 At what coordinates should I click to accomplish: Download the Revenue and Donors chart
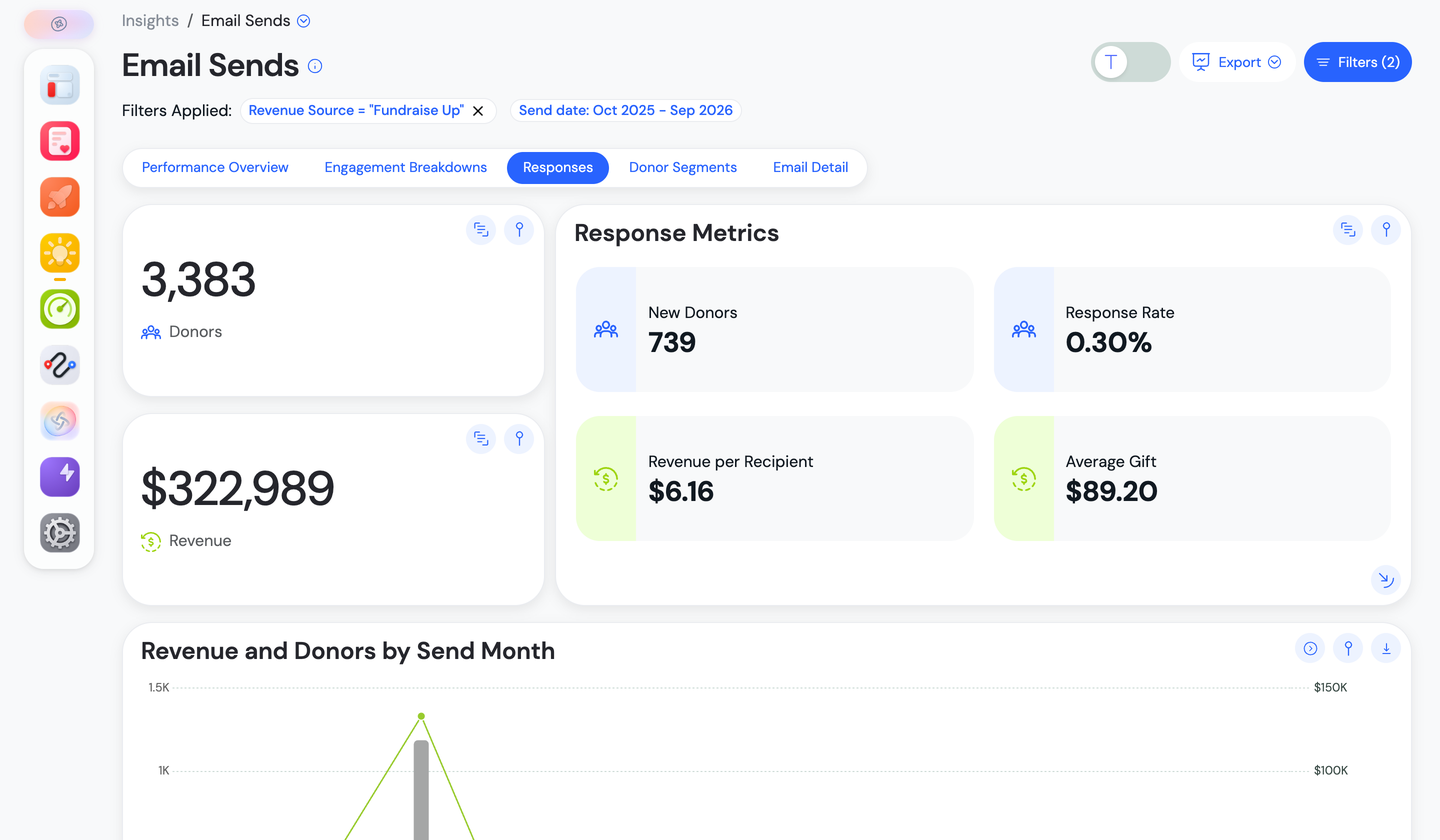[1386, 648]
